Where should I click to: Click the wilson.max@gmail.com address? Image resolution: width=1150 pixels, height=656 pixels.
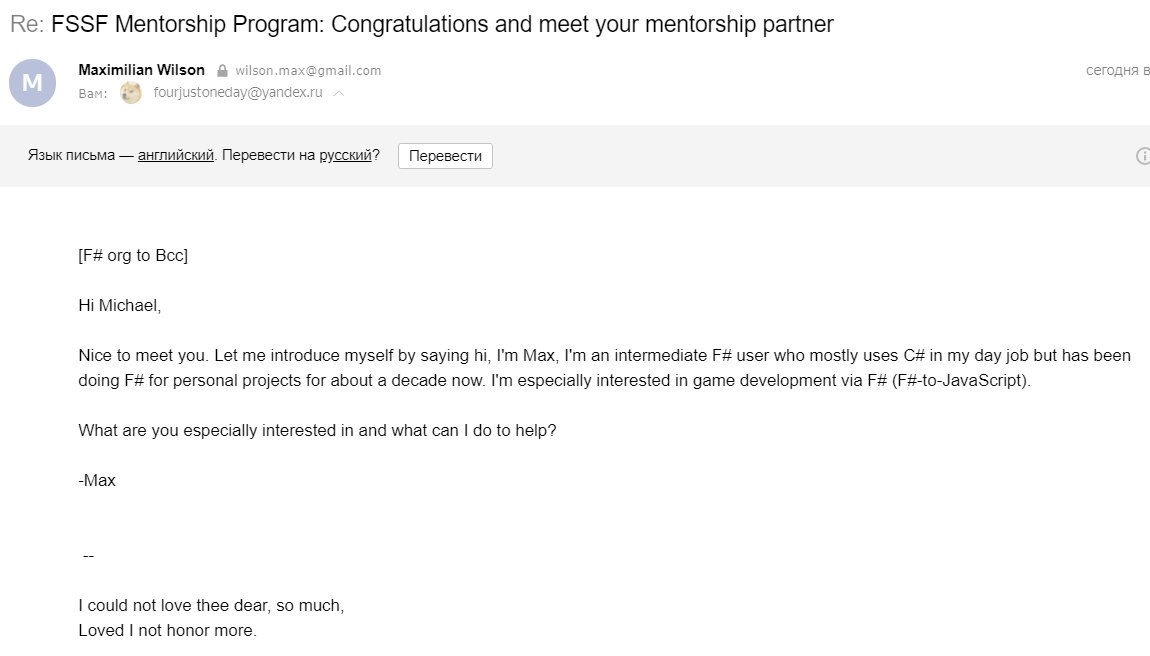point(308,70)
